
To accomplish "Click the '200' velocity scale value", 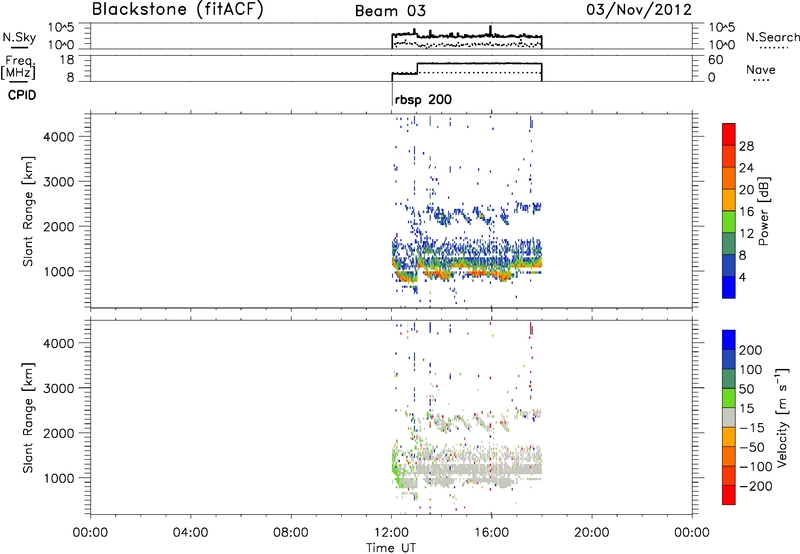I will pos(751,350).
